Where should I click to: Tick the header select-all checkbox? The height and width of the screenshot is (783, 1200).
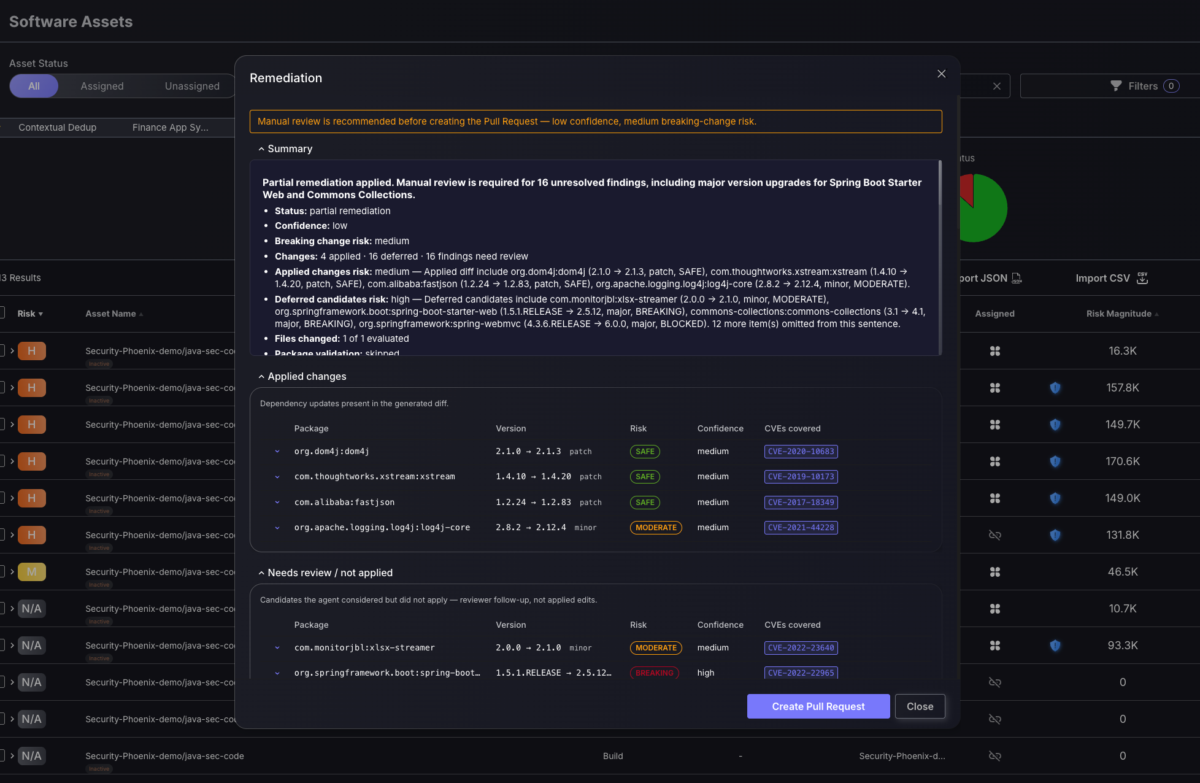click(2, 313)
